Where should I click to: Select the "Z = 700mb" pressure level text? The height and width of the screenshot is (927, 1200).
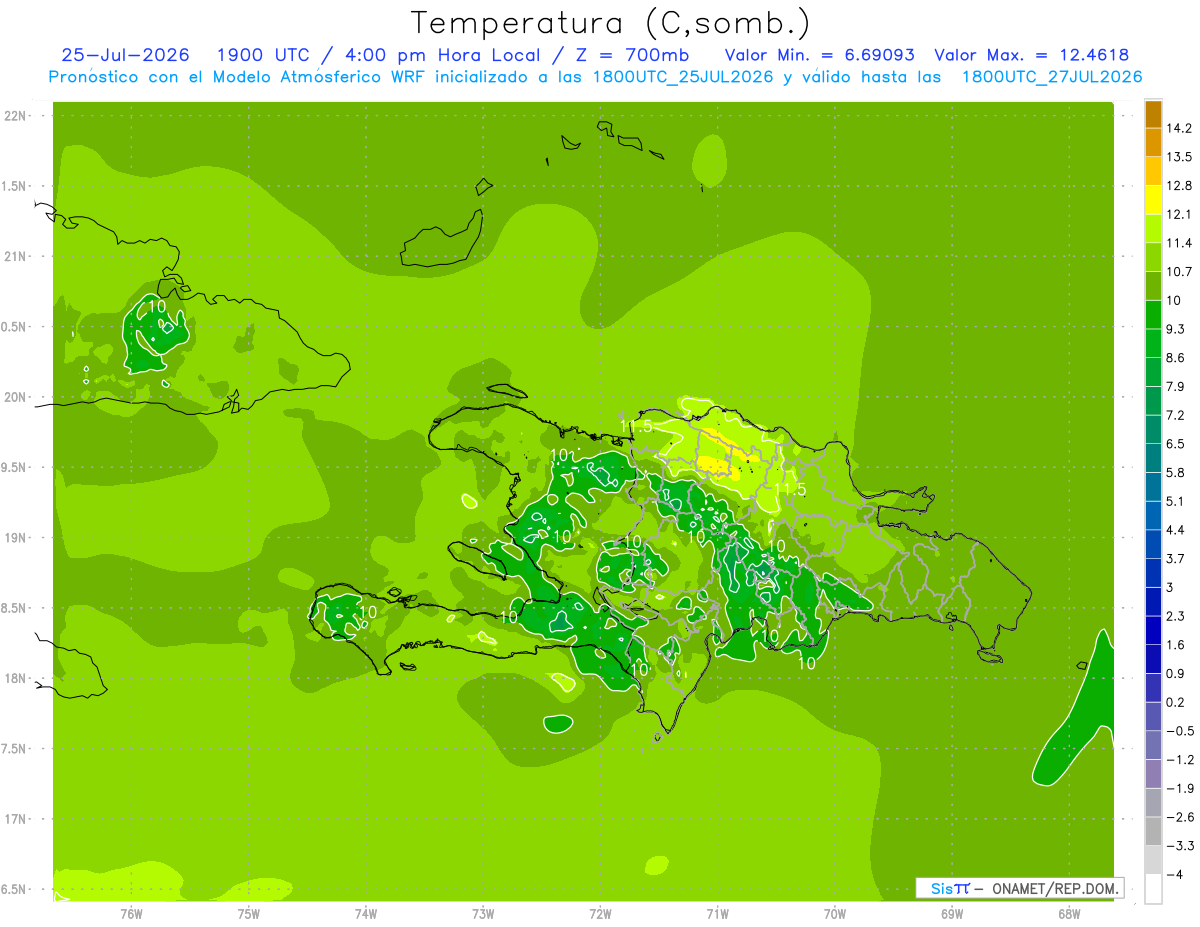[x=634, y=55]
